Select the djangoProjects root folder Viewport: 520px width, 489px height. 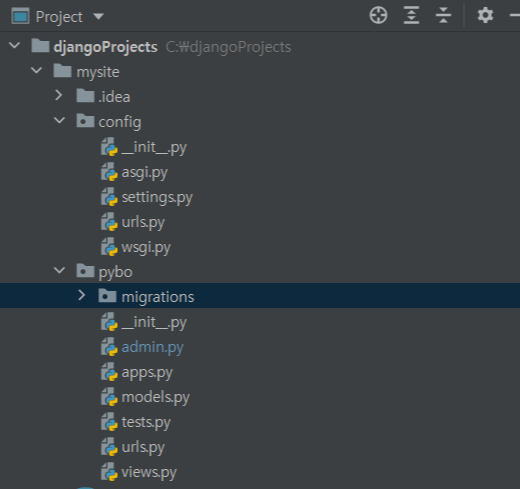coord(105,47)
